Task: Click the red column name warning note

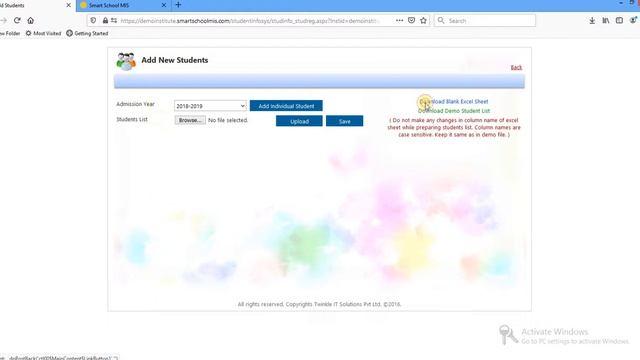Action: [454, 127]
